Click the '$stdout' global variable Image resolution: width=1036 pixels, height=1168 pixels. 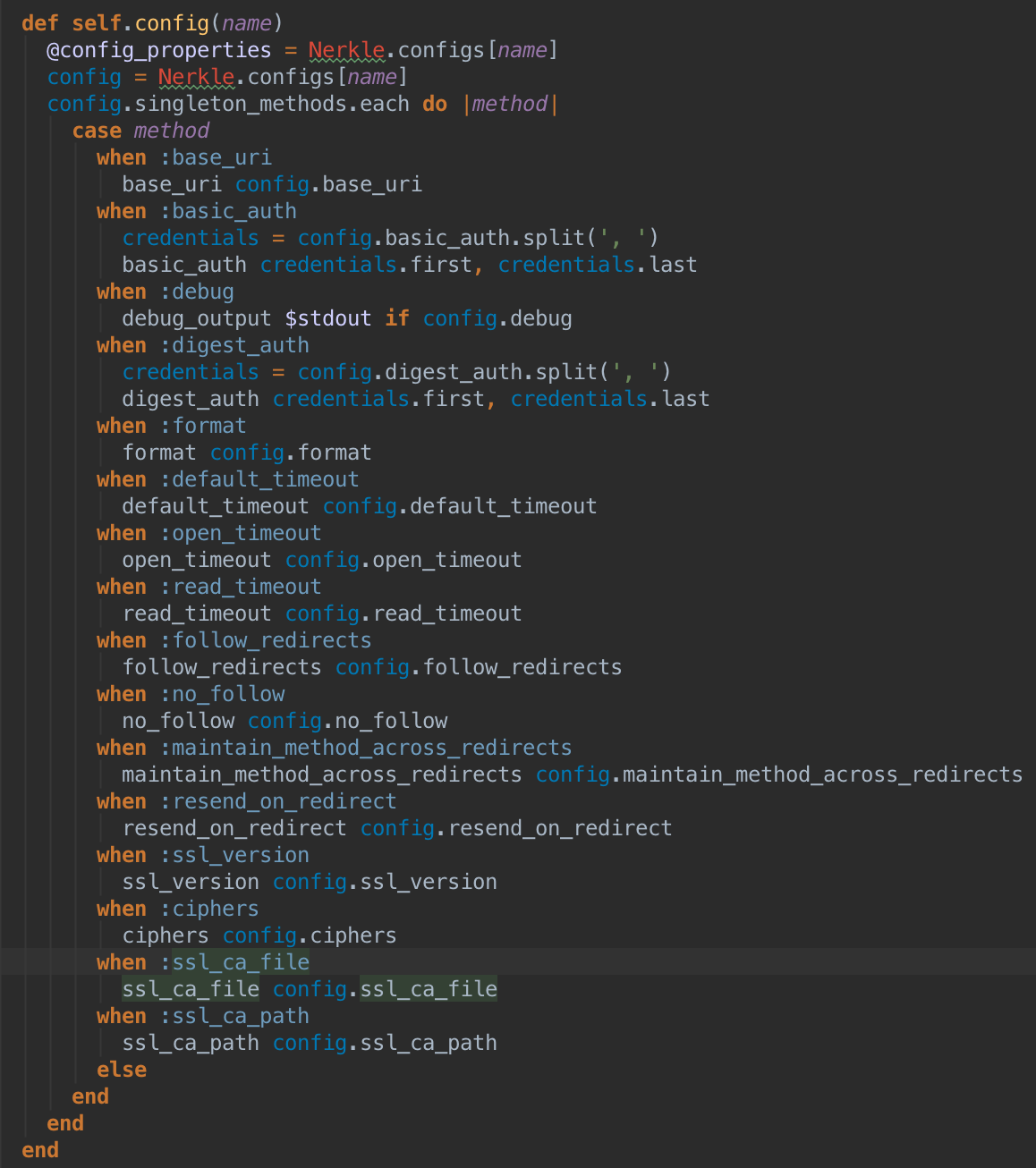[x=328, y=318]
